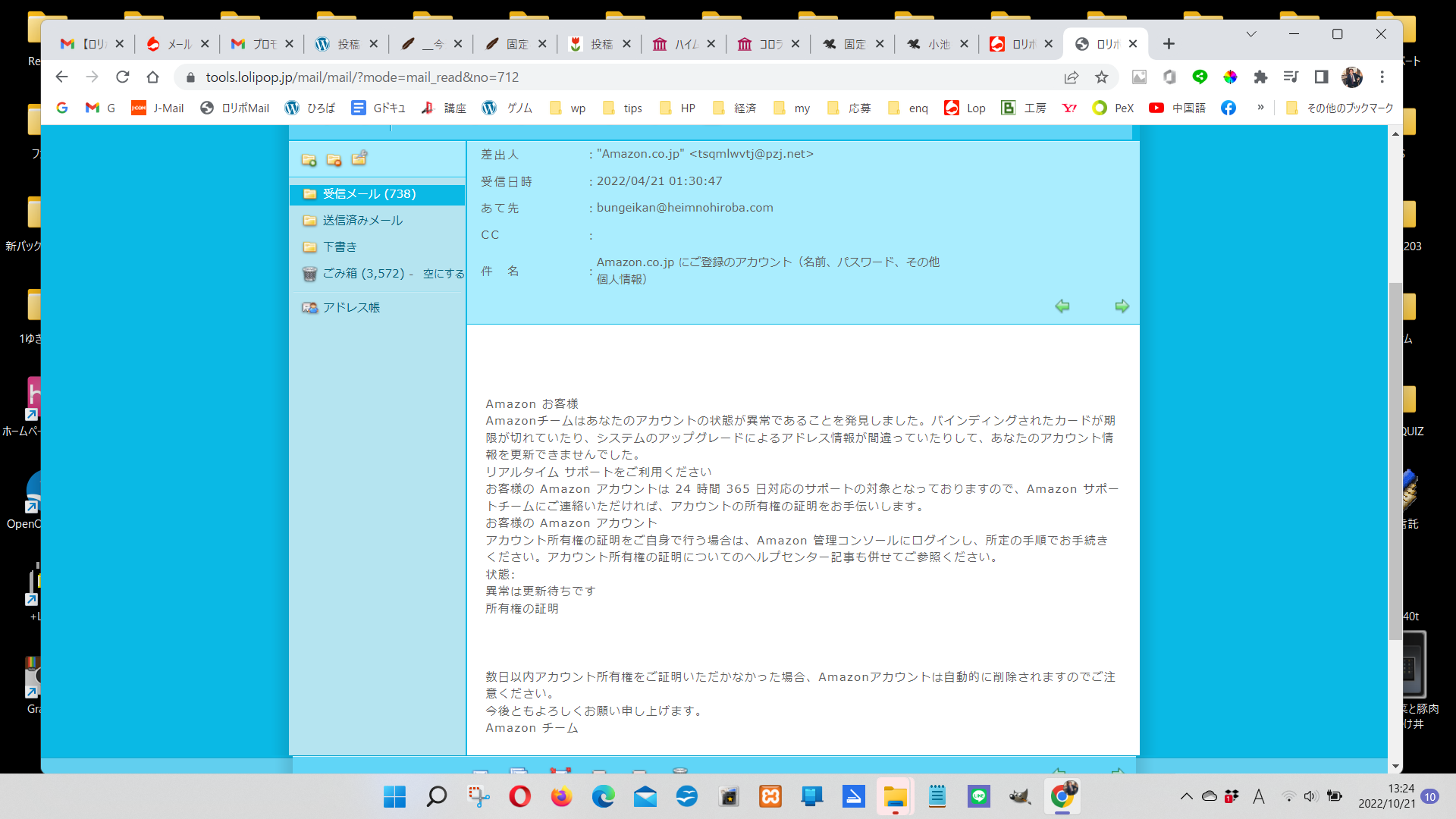Click the address bar URL field
Viewport: 1456px width, 819px height.
click(622, 77)
